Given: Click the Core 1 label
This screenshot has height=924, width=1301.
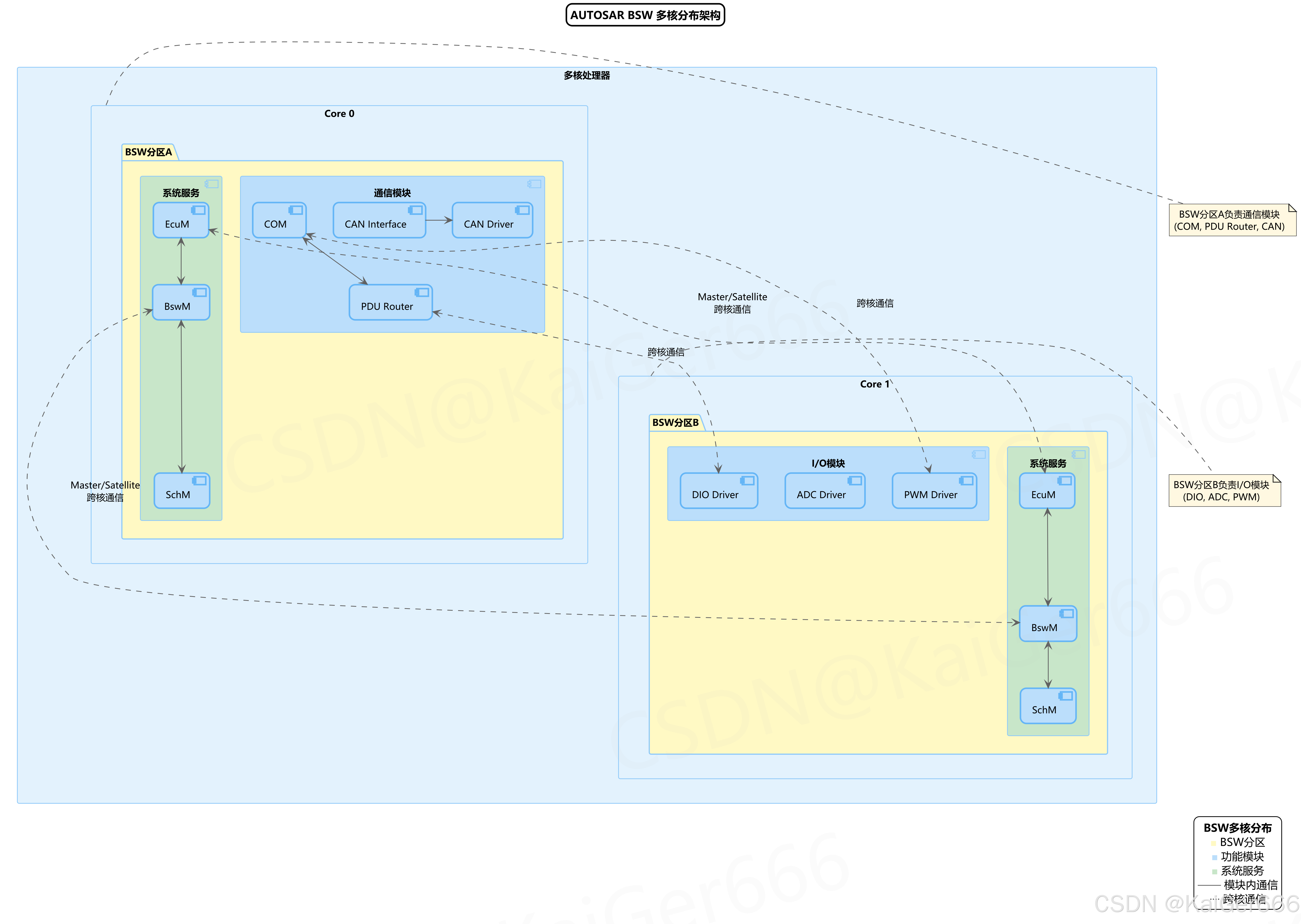Looking at the screenshot, I should pos(875,384).
